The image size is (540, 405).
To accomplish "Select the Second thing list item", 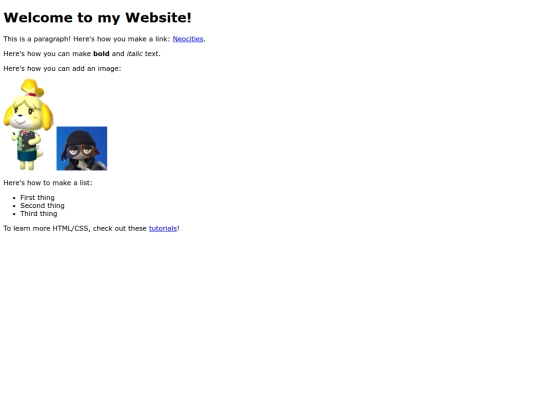I will [x=42, y=206].
